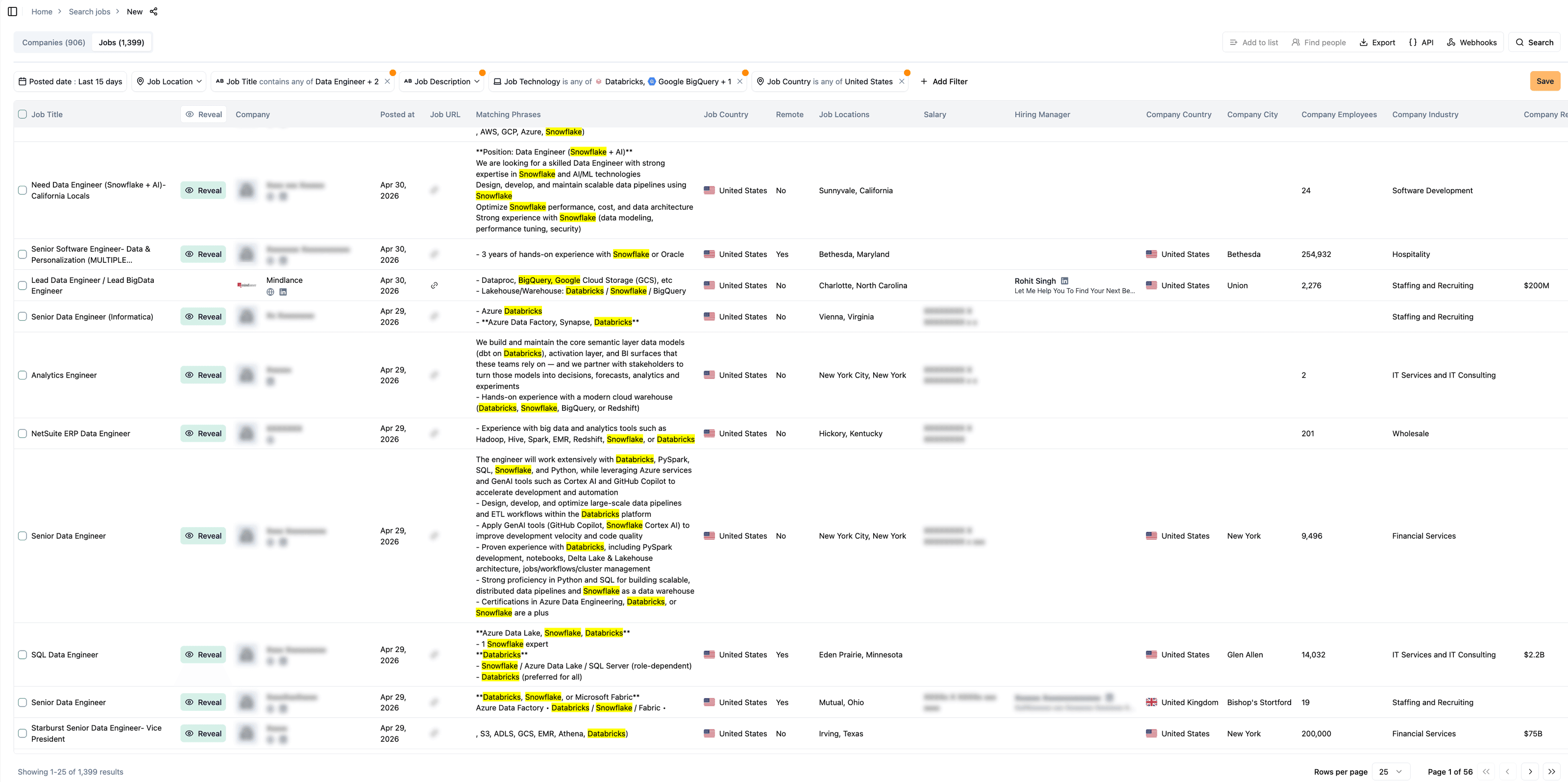This screenshot has height=782, width=1568.
Task: Click Bishop's Stortford company city cell
Action: (x=1259, y=702)
